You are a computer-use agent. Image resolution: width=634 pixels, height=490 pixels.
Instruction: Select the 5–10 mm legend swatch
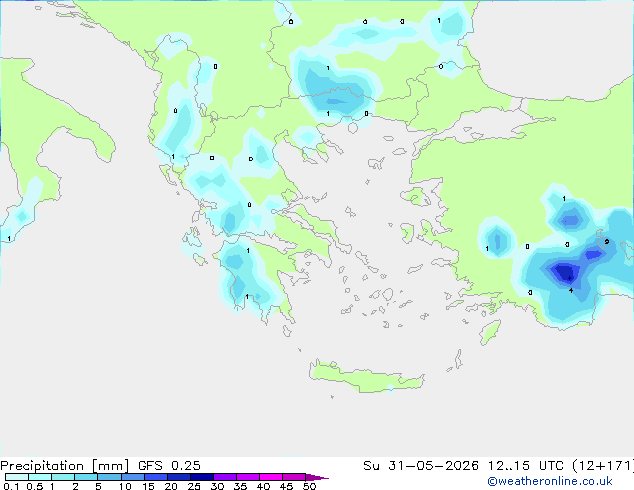[x=109, y=477]
